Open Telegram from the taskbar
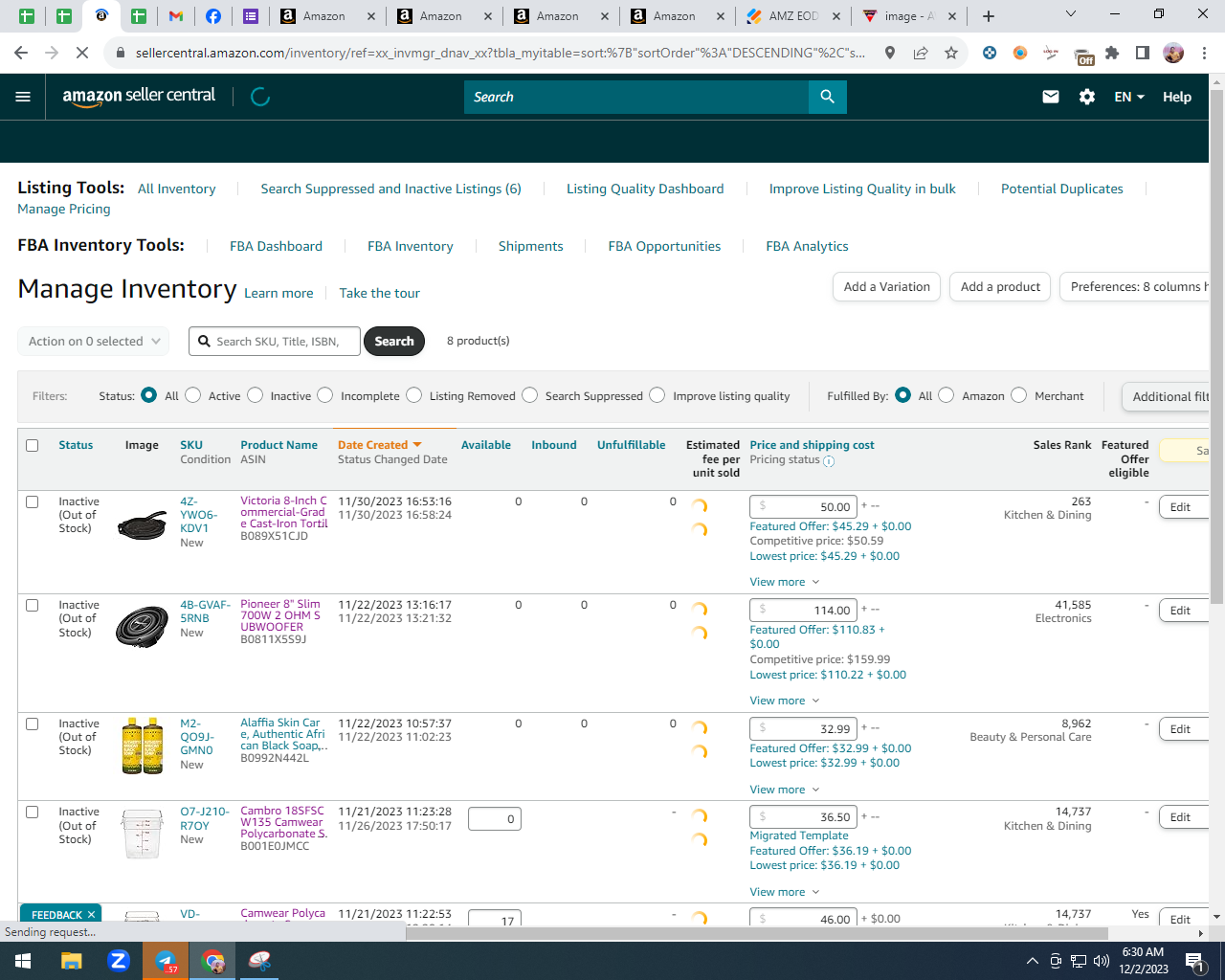The image size is (1225, 980). coord(166,961)
